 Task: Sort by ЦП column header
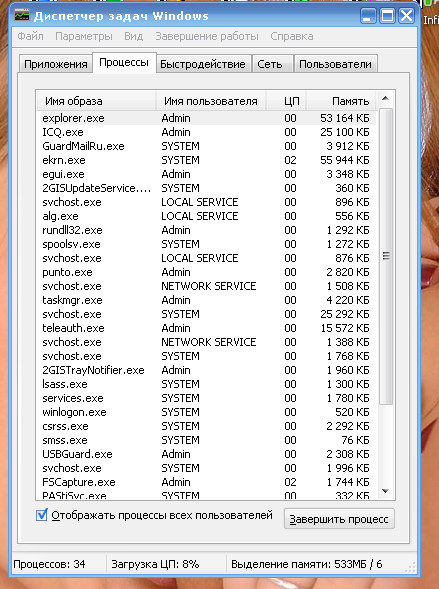pos(287,101)
